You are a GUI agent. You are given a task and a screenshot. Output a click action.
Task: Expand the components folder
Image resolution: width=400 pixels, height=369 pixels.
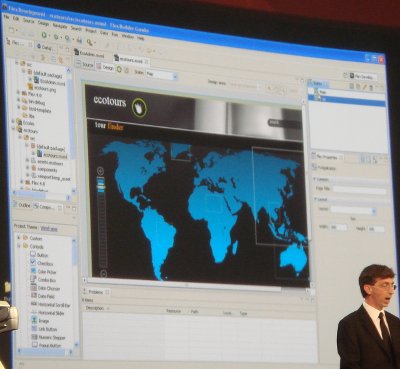coord(28,169)
